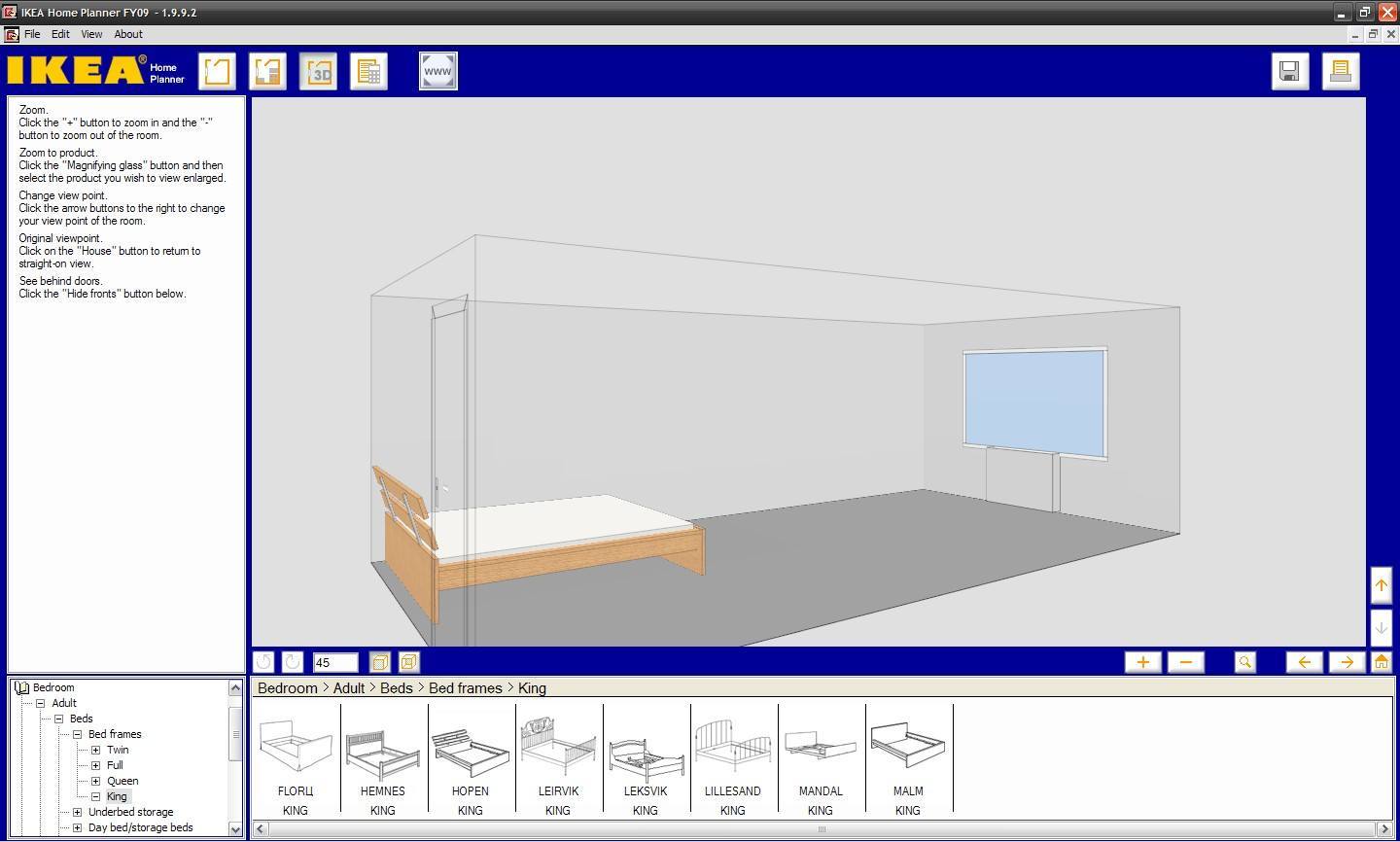Click the Bed frames breadcrumb link
Viewport: 1400px width, 842px height.
(464, 687)
